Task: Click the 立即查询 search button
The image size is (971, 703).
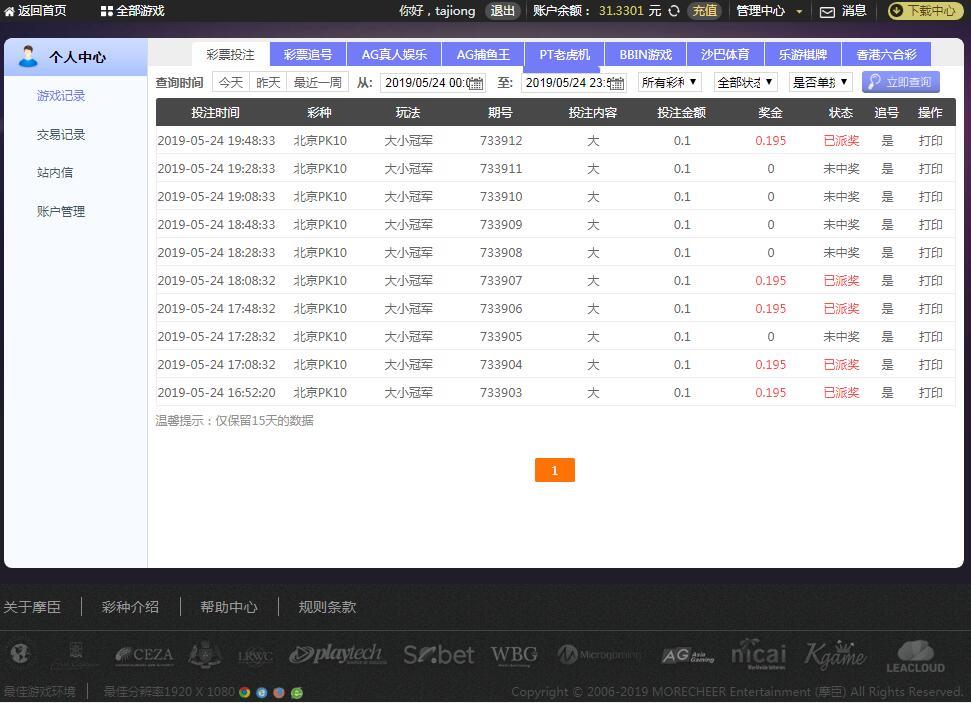Action: pos(900,82)
